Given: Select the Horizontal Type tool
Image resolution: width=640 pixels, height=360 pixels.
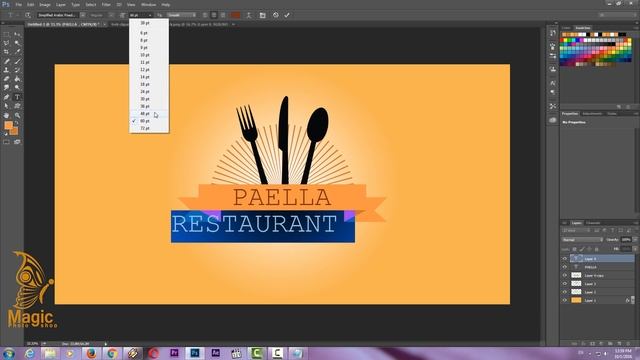Looking at the screenshot, I should point(17,97).
